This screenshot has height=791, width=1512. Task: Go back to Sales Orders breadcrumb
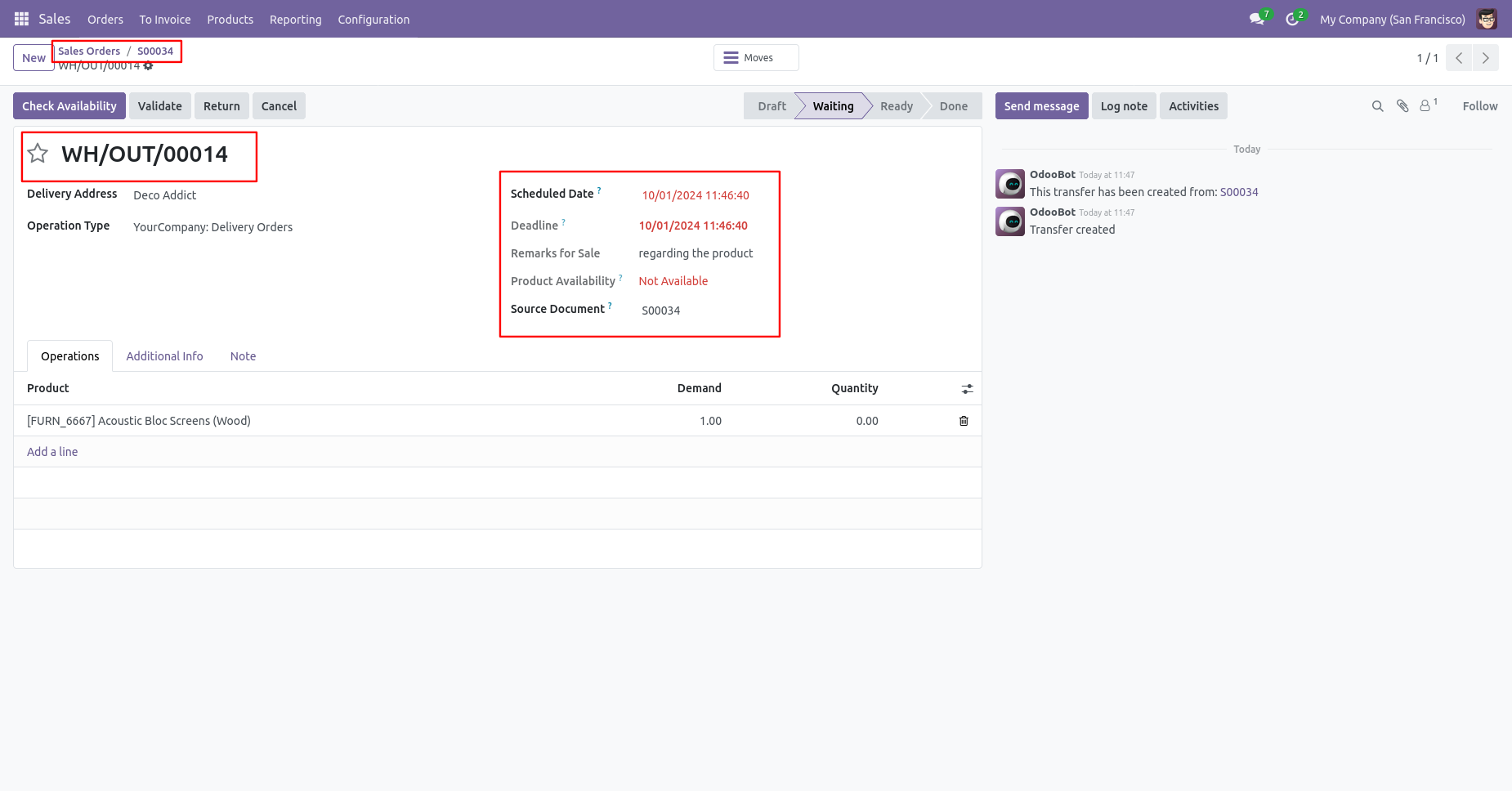[89, 51]
